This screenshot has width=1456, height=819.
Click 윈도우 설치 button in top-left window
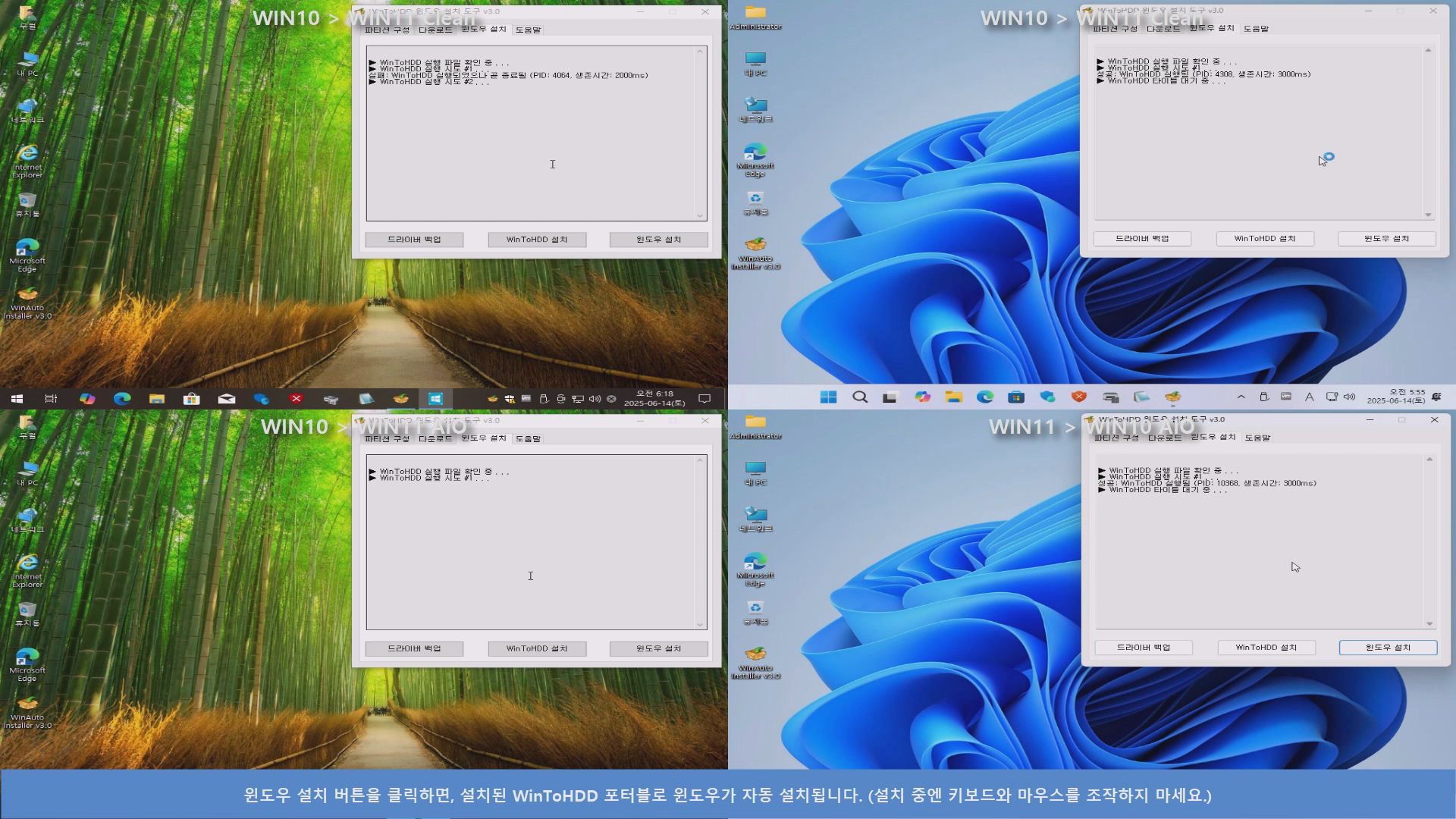pyautogui.click(x=659, y=240)
